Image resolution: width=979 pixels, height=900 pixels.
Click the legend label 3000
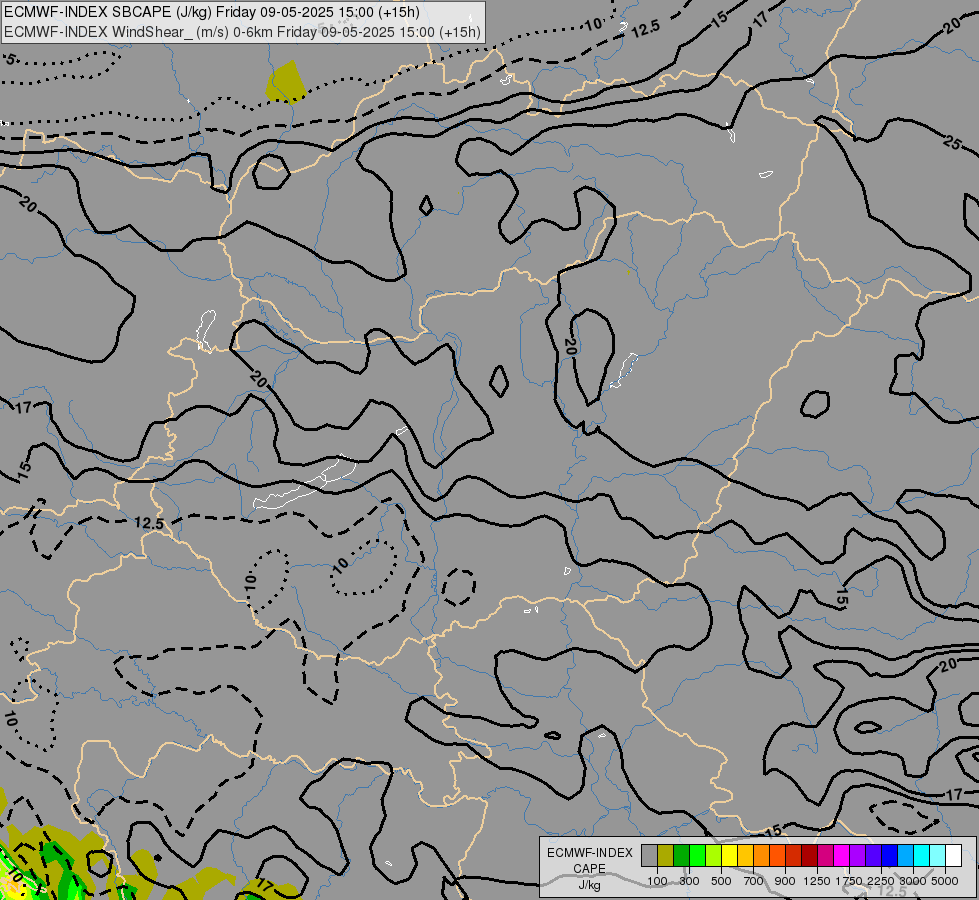[913, 881]
